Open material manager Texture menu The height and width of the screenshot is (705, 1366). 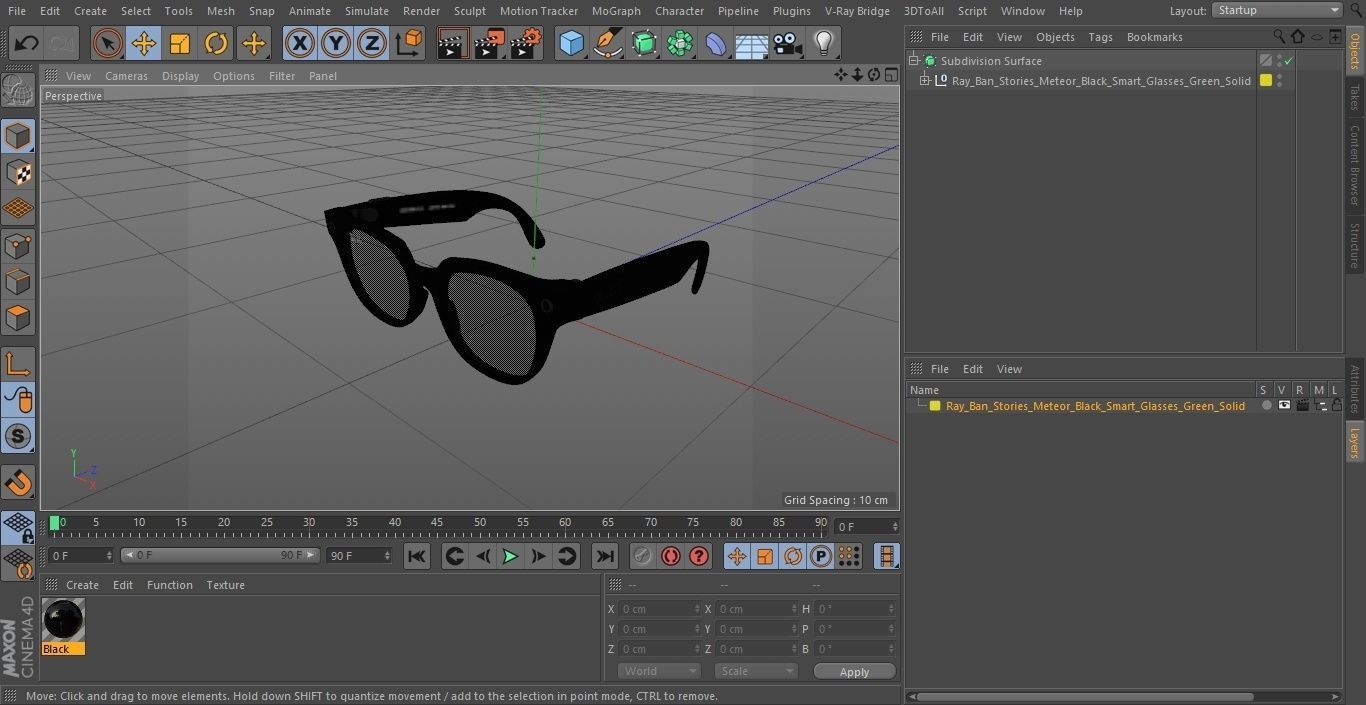coord(225,585)
